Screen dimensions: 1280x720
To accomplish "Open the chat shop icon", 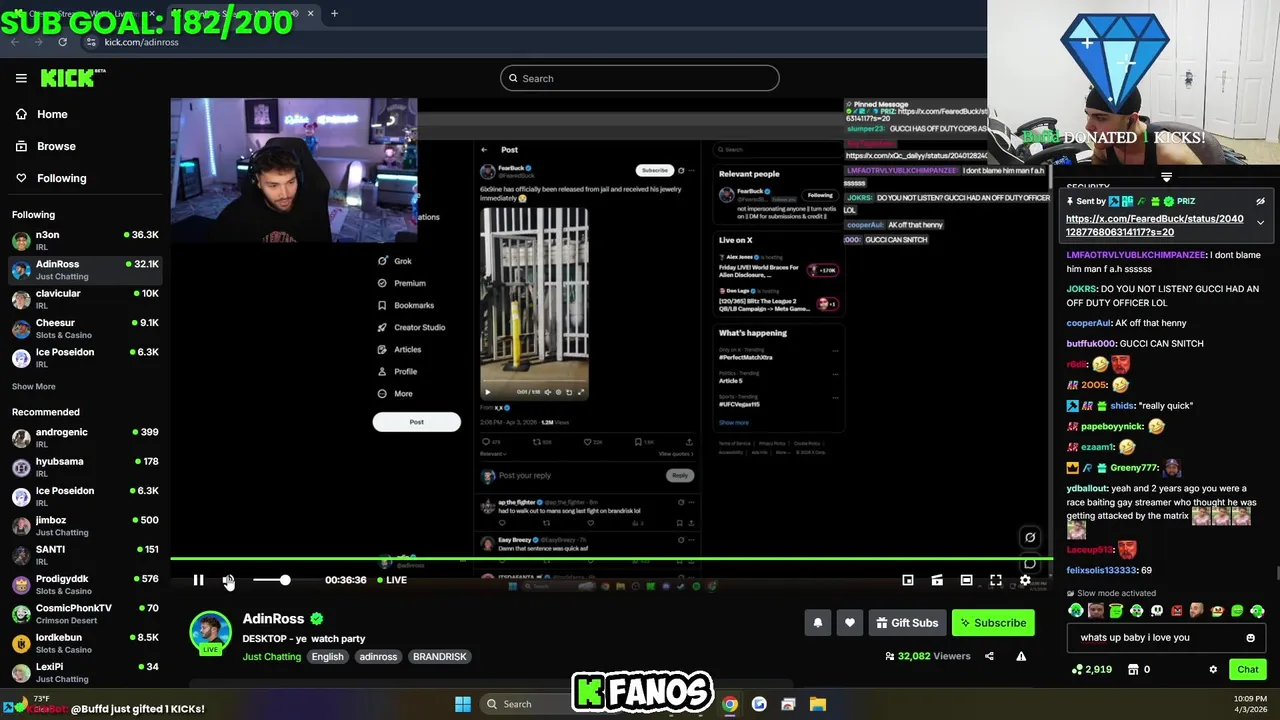I will click(x=1131, y=669).
